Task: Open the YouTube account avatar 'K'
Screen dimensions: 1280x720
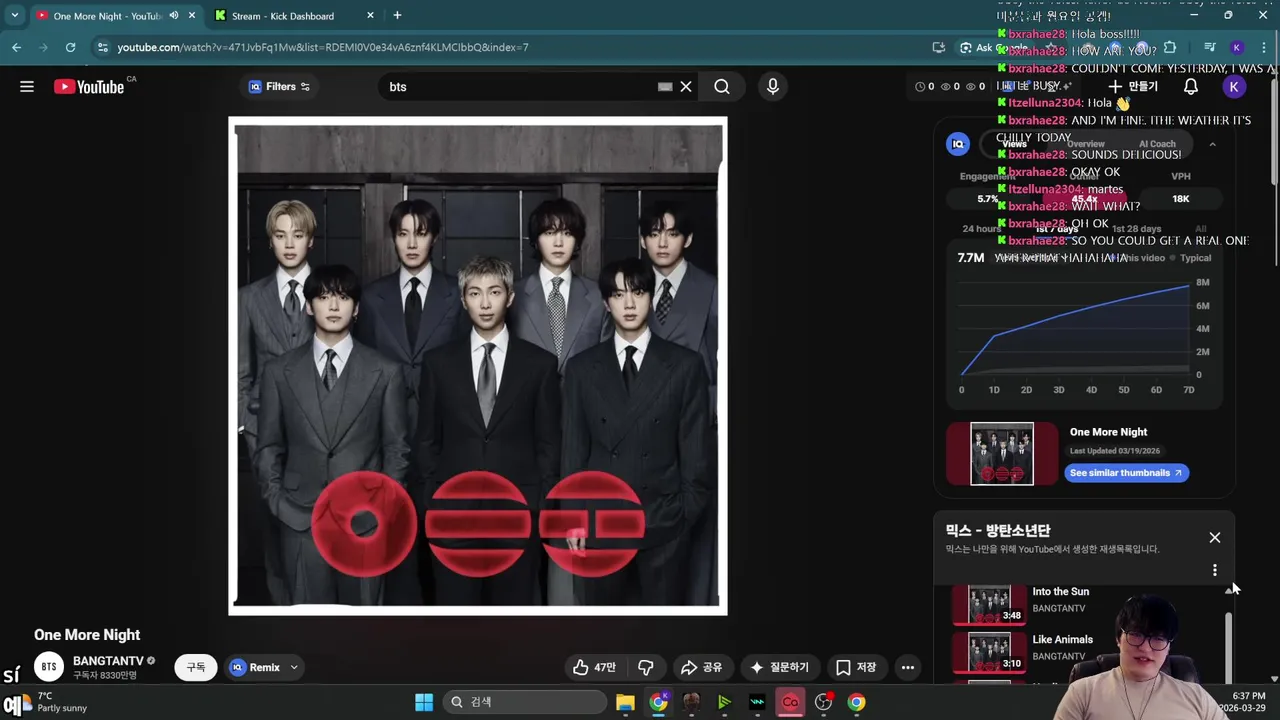Action: pos(1233,87)
